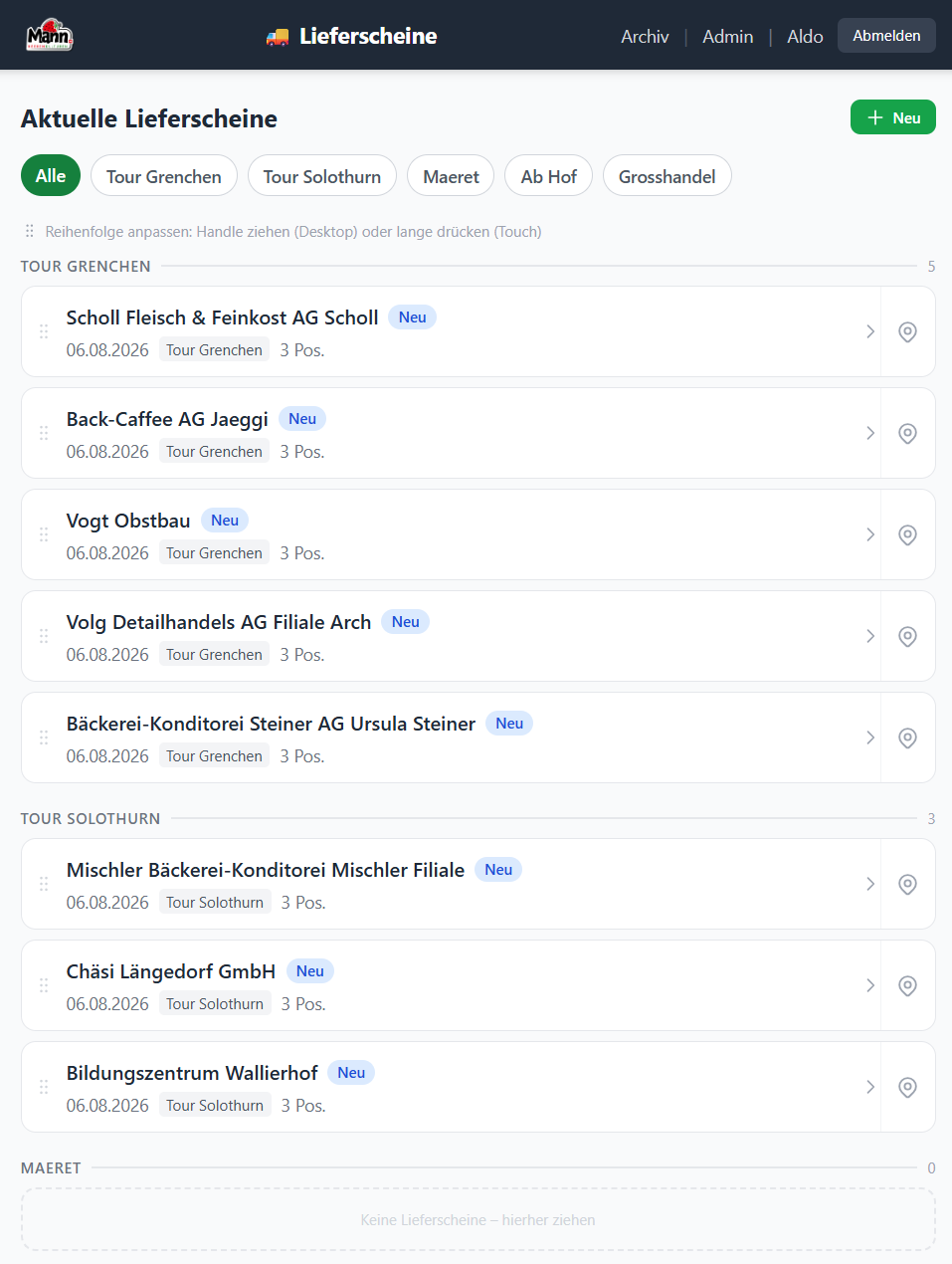Select the Alle filter chip

pos(51,176)
